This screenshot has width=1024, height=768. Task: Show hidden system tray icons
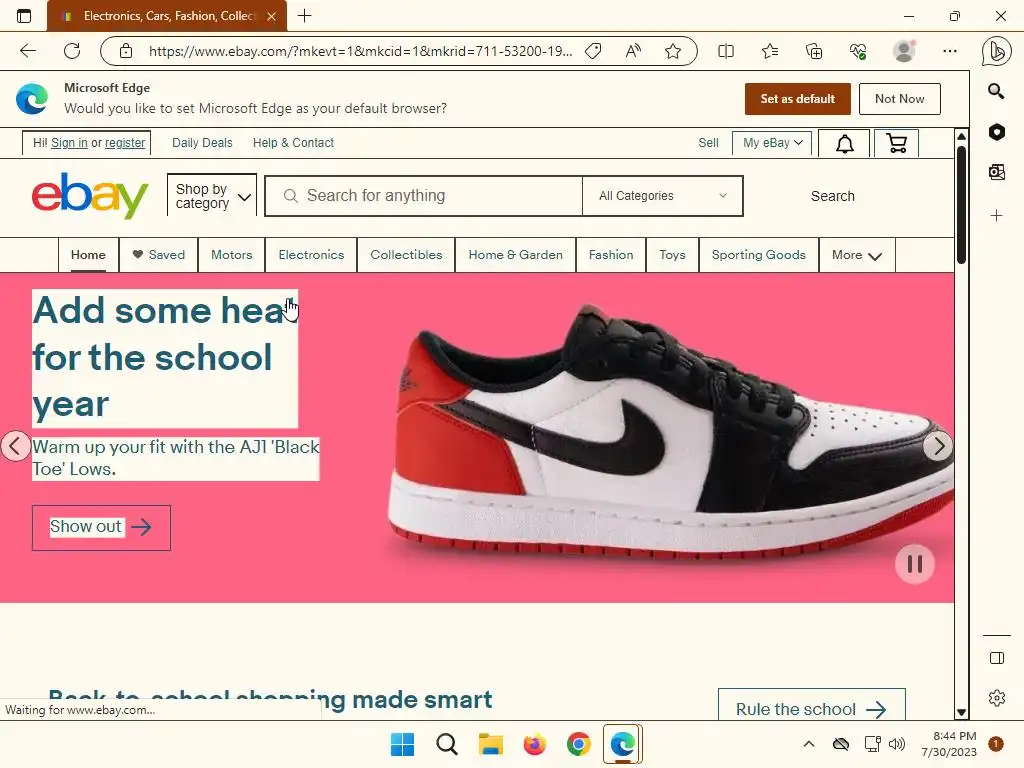(808, 744)
